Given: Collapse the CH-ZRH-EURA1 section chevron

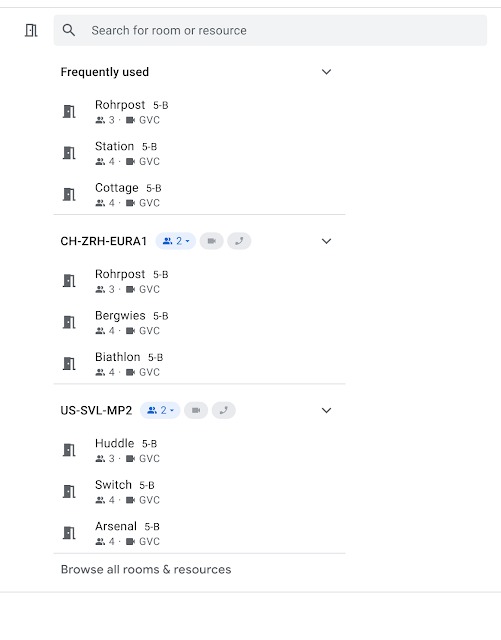Looking at the screenshot, I should (326, 241).
